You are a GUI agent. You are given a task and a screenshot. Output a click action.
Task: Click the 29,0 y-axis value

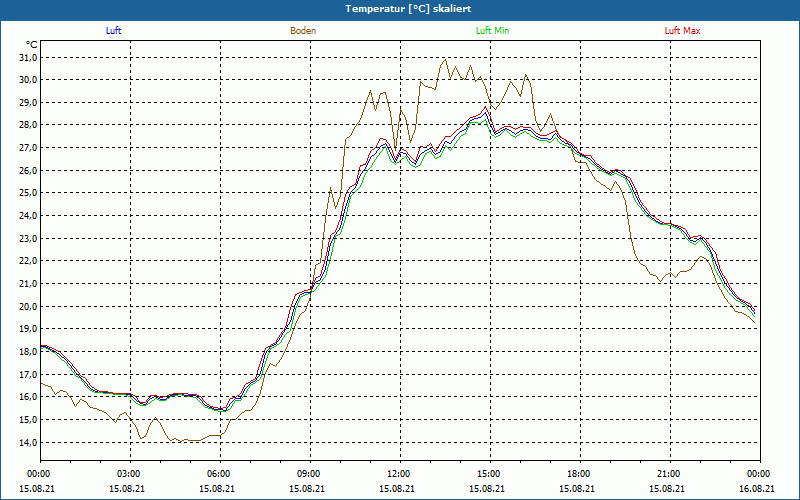(x=28, y=103)
